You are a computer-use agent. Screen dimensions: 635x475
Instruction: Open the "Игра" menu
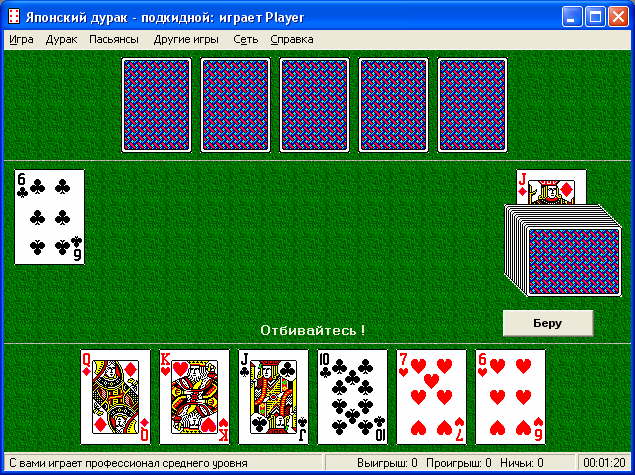click(x=21, y=39)
